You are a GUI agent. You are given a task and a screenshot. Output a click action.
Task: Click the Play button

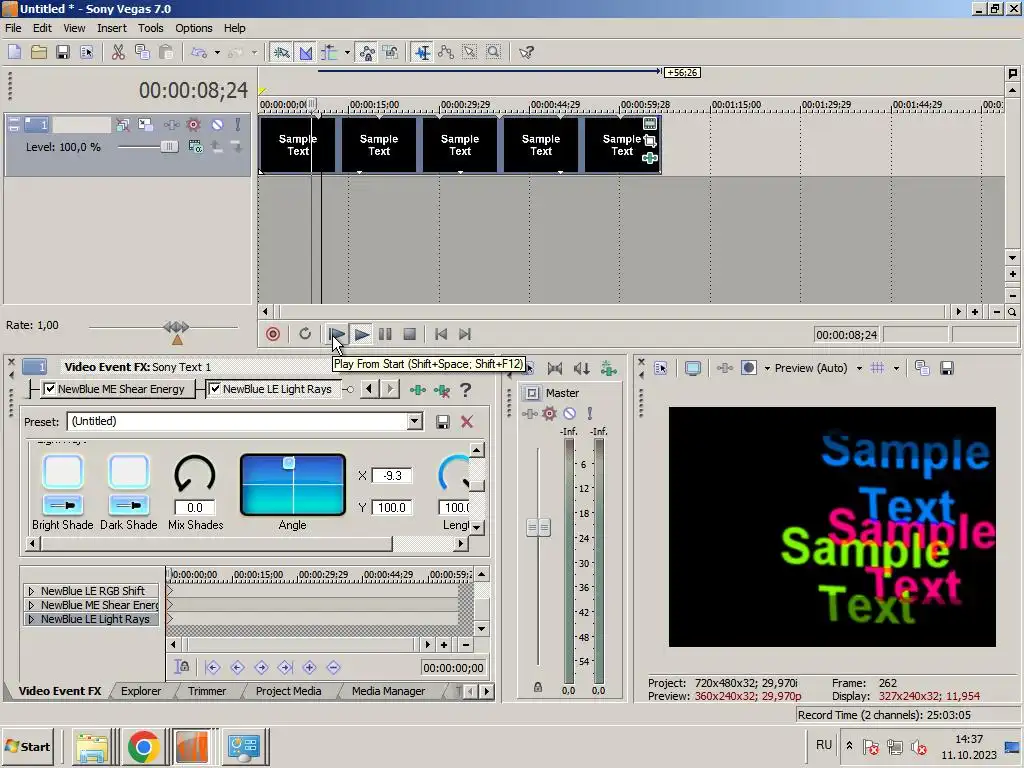(361, 334)
